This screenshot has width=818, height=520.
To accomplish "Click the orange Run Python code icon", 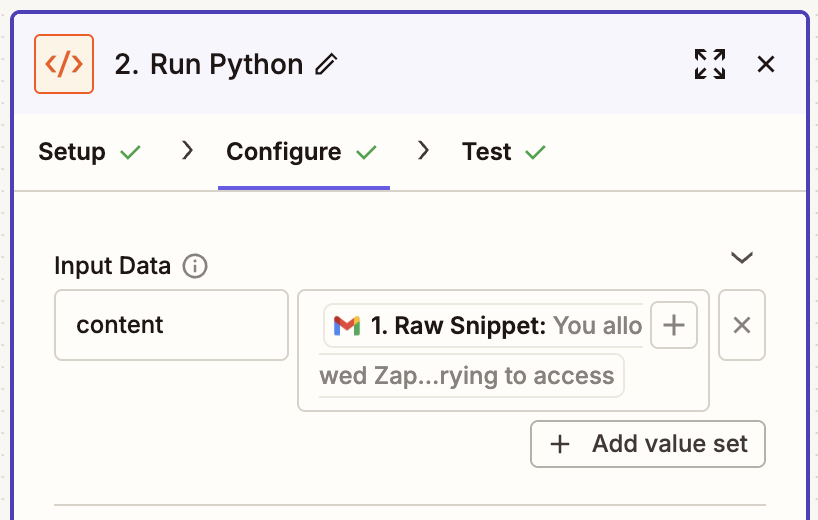I will [x=64, y=64].
